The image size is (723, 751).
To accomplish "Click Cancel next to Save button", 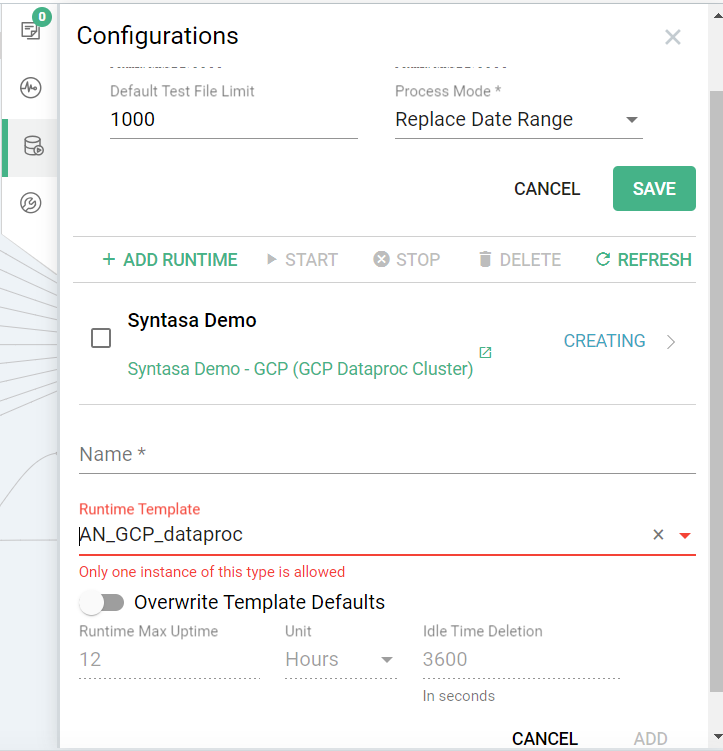I will tap(547, 189).
